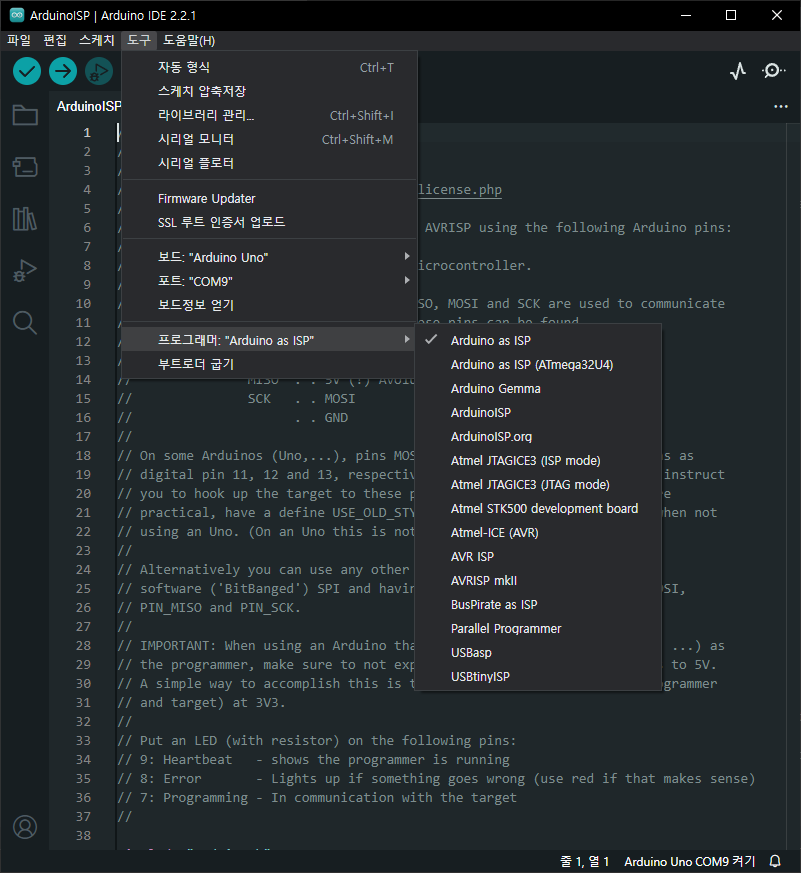Open the Serial Monitor icon

coord(773,71)
